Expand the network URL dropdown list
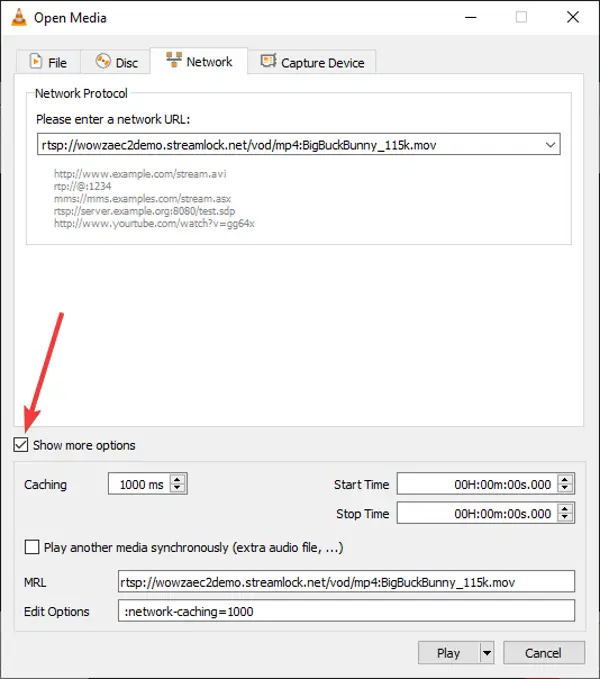Viewport: 600px width, 679px height. (550, 145)
